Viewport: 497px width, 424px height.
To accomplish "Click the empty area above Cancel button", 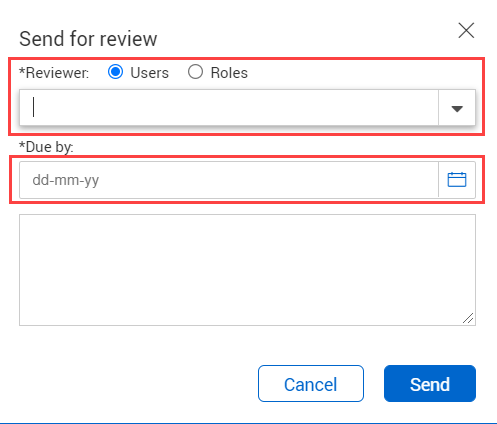I will 311,345.
